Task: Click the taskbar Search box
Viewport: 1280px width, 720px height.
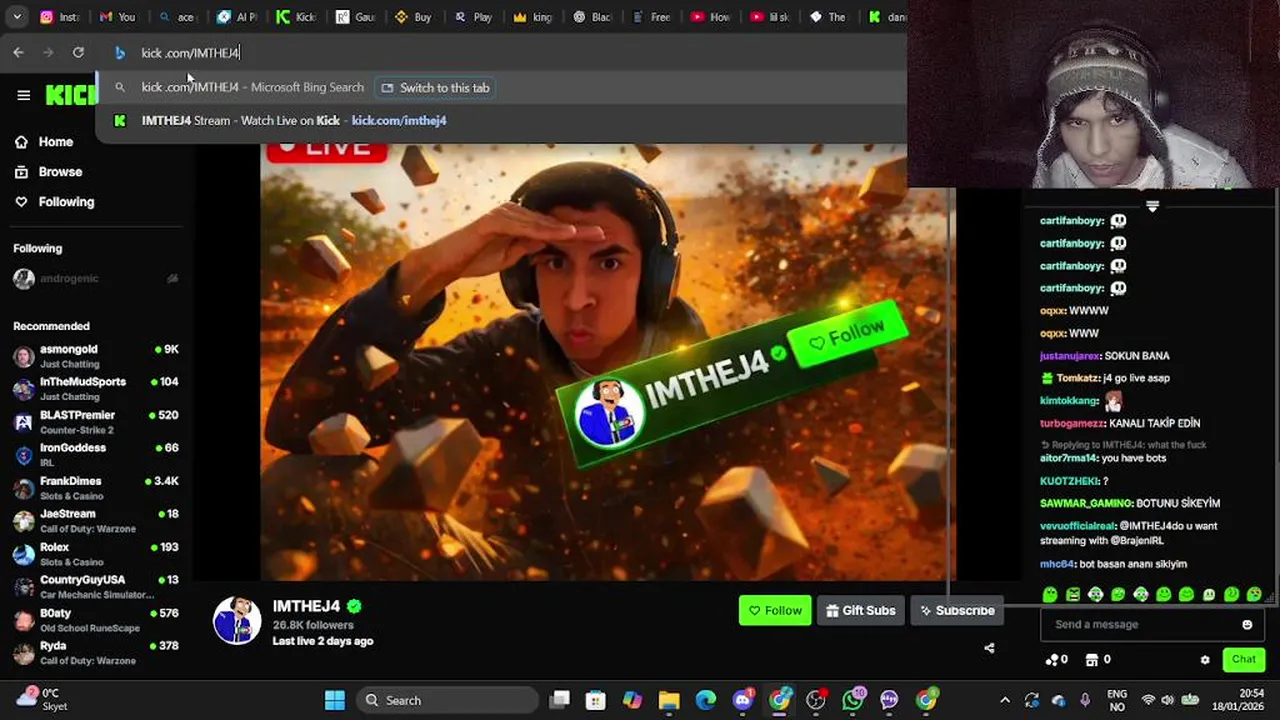Action: [x=449, y=700]
